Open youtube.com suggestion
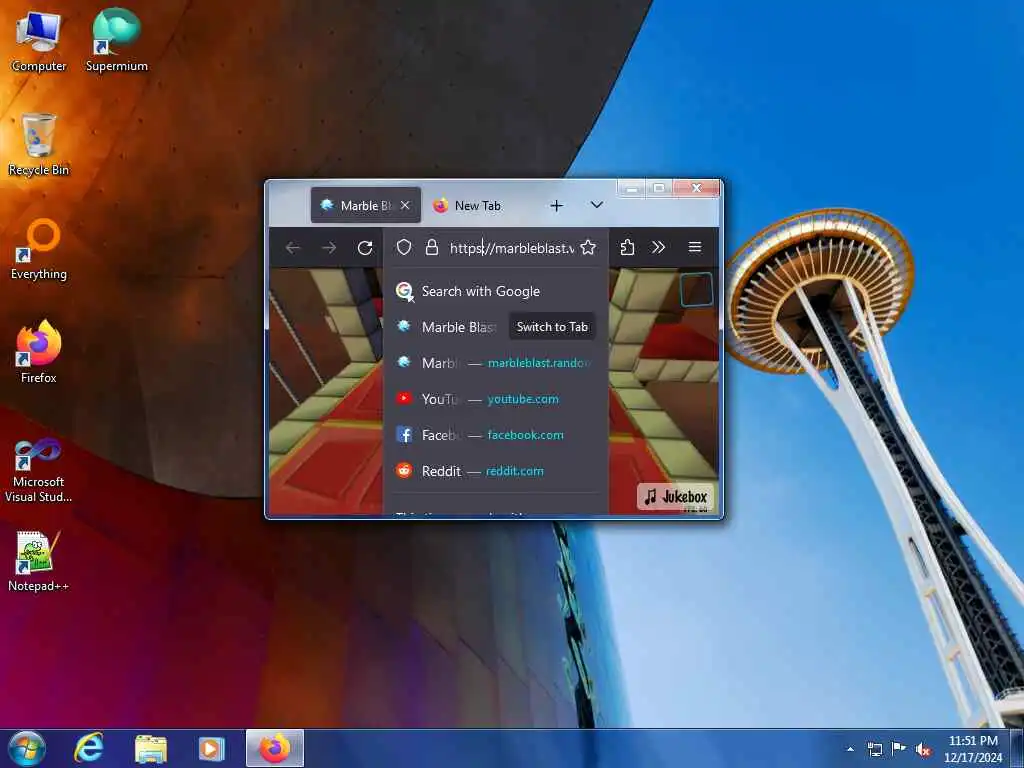Viewport: 1024px width, 768px height. pos(496,398)
